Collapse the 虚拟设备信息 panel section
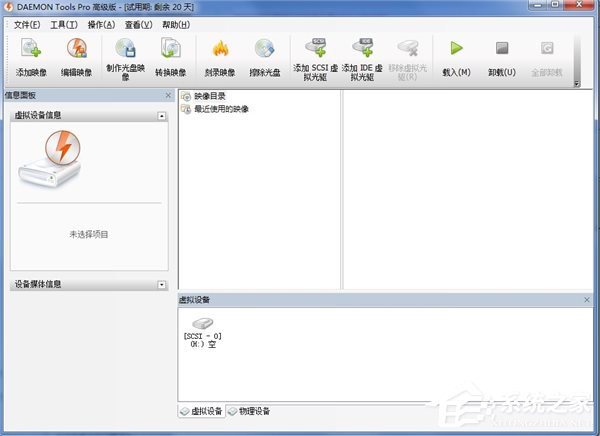The height and width of the screenshot is (436, 600). (x=162, y=117)
